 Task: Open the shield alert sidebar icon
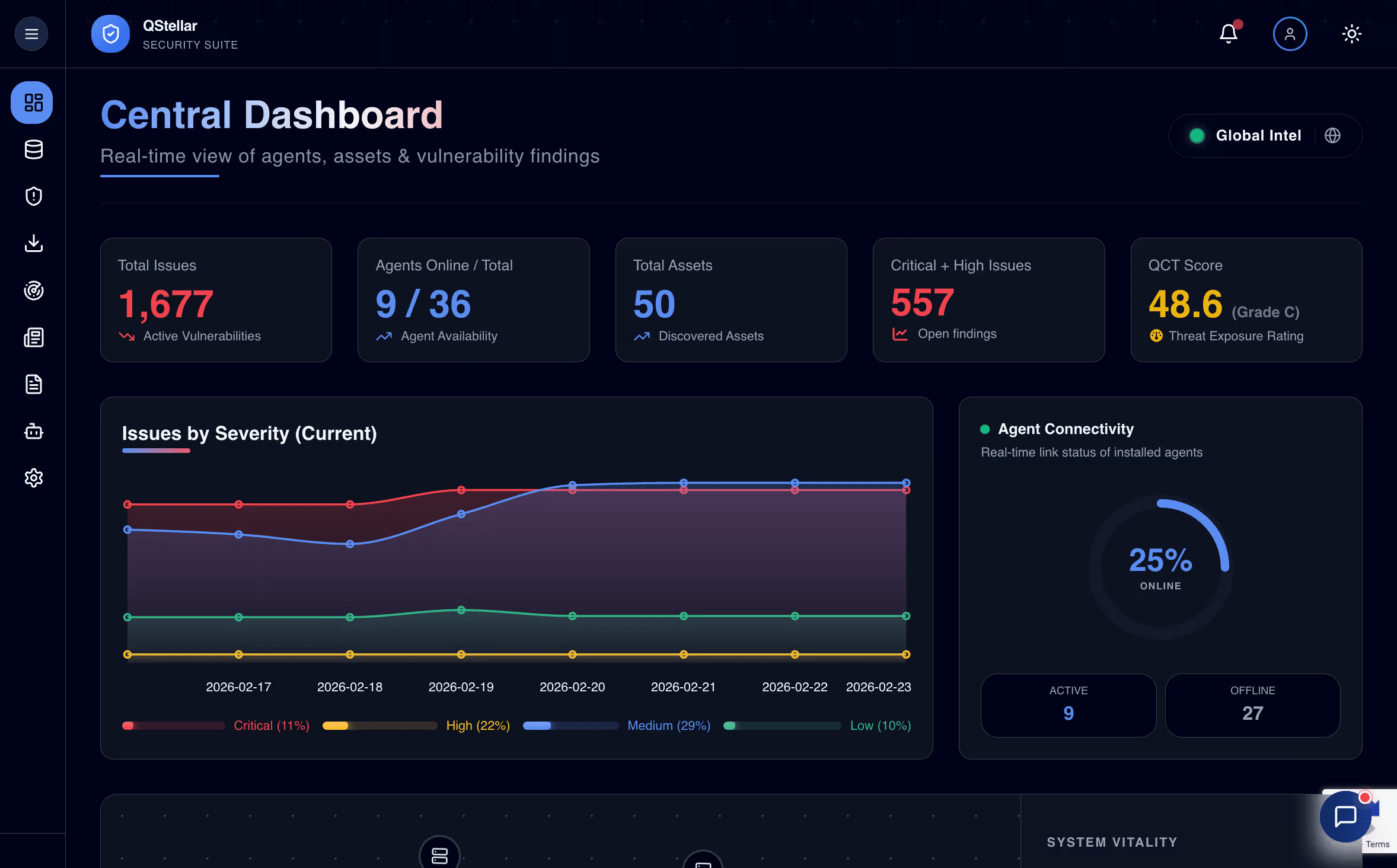(x=33, y=196)
